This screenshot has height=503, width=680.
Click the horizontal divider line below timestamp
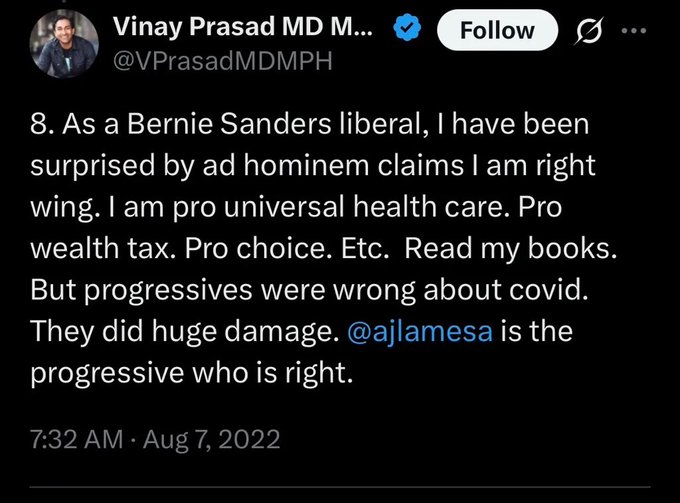(340, 487)
